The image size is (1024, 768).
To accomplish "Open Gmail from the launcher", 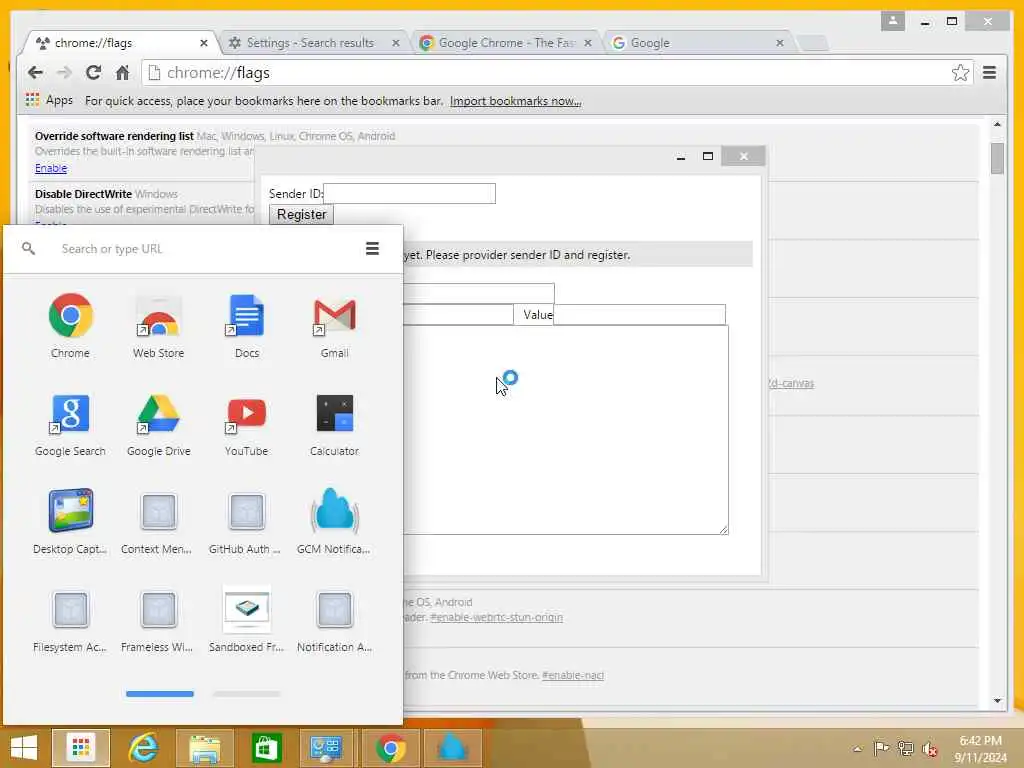I will coord(334,325).
